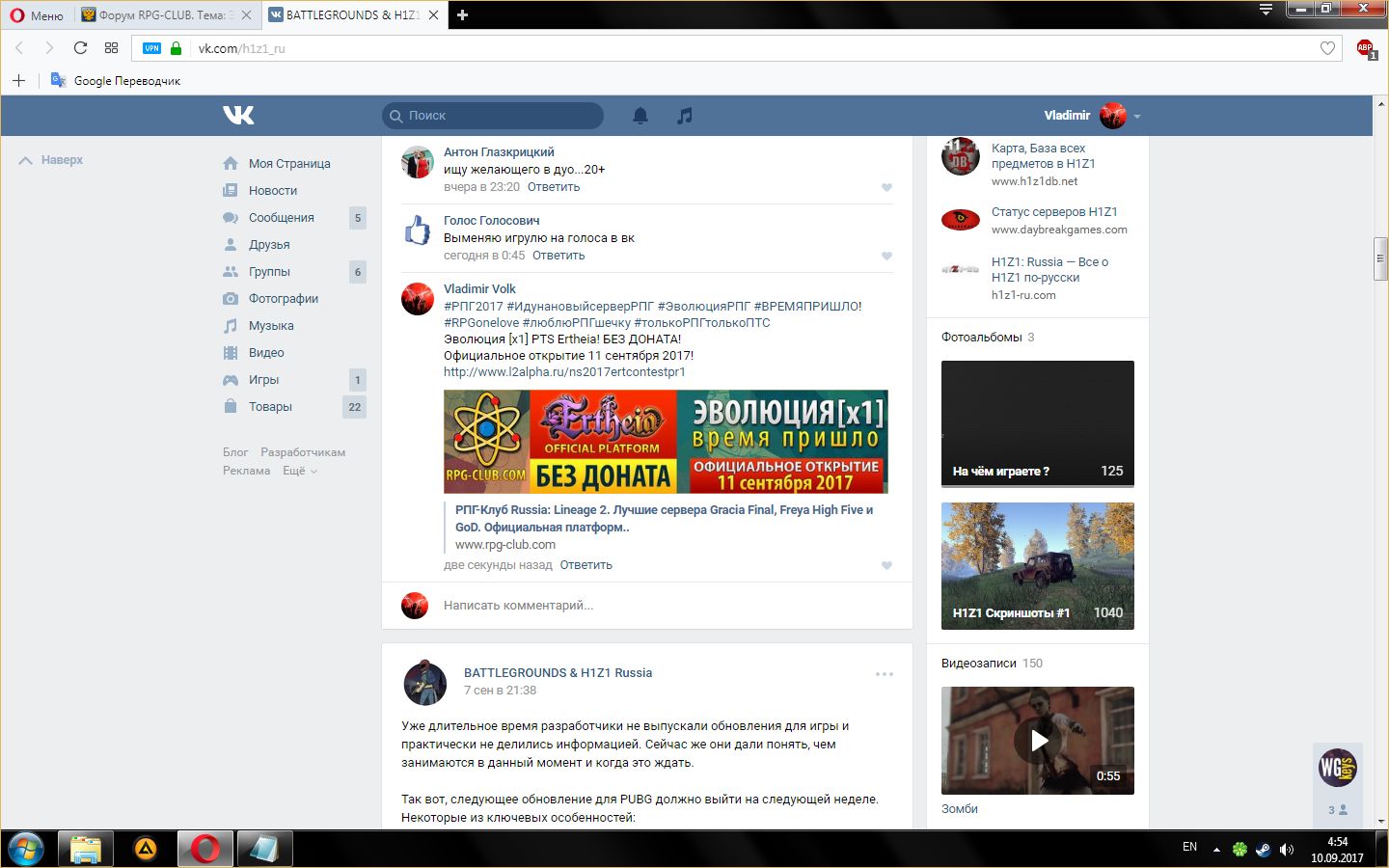This screenshot has width=1389, height=868.
Task: Click the green padlock security icon
Action: [176, 48]
